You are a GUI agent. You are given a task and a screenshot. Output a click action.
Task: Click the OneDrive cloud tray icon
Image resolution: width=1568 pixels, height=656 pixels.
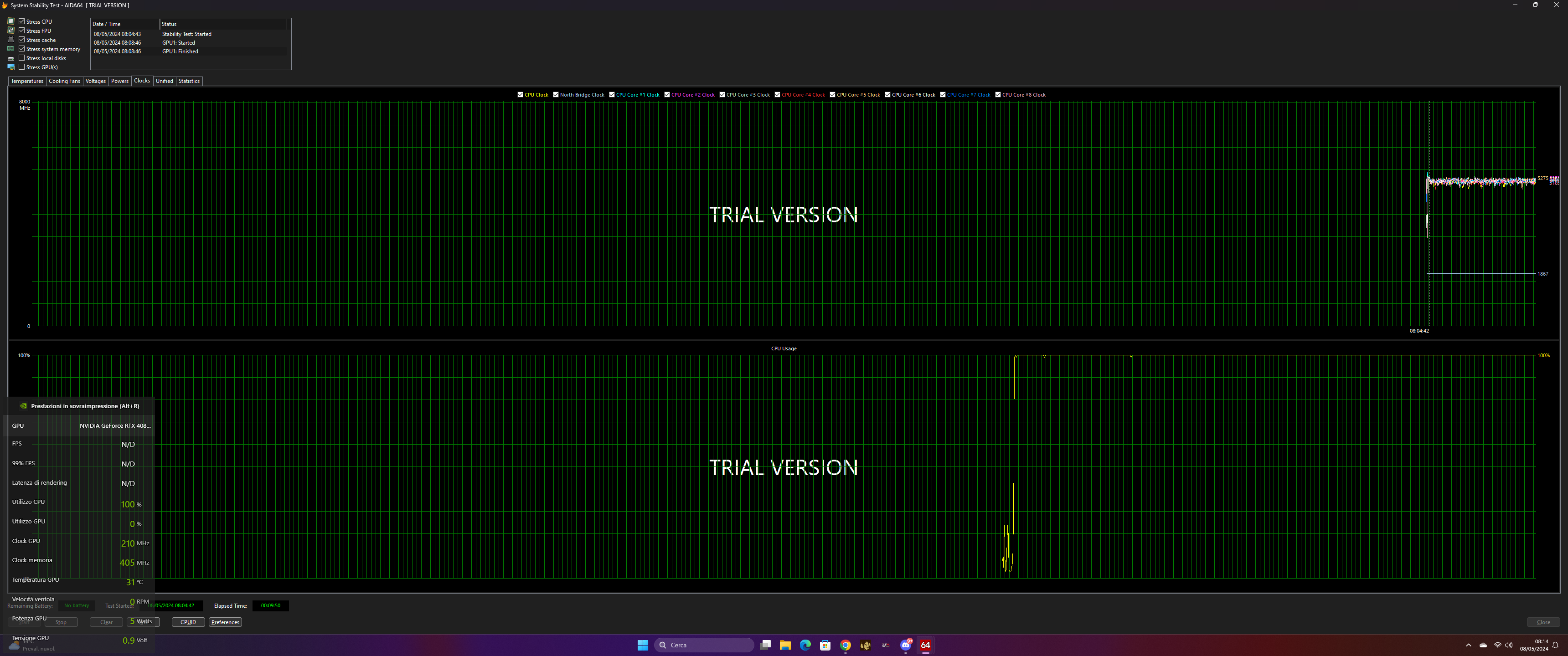[x=1483, y=645]
